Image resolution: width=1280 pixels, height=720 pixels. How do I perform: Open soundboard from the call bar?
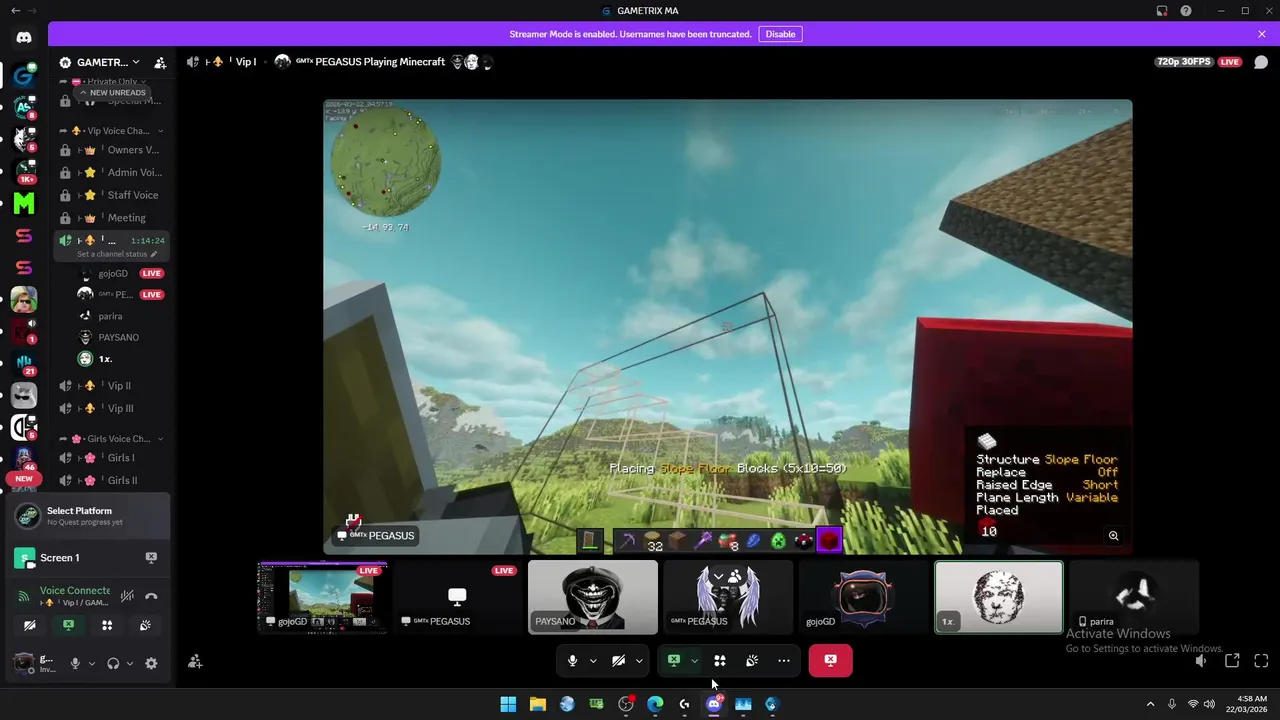click(x=751, y=660)
